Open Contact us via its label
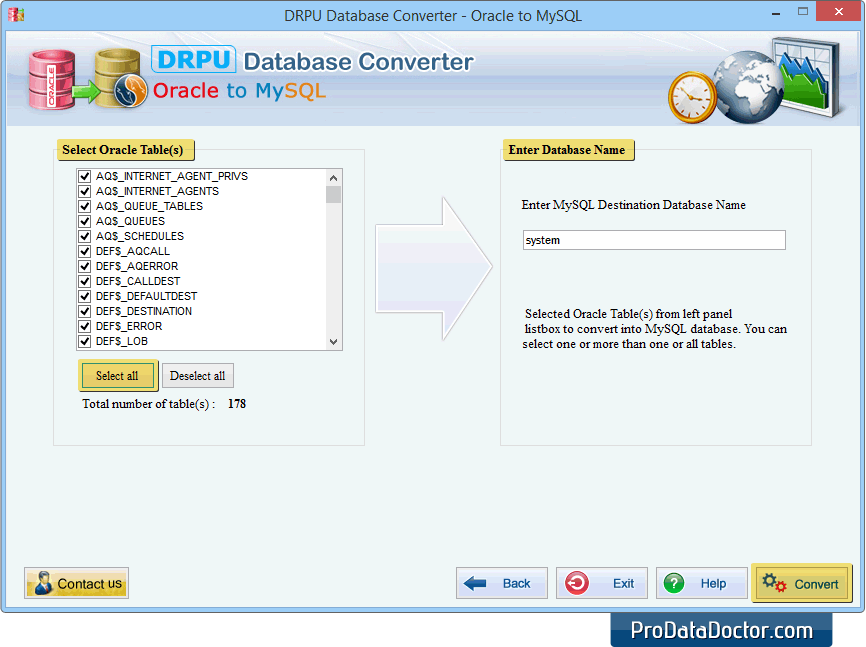This screenshot has width=866, height=647. point(89,583)
